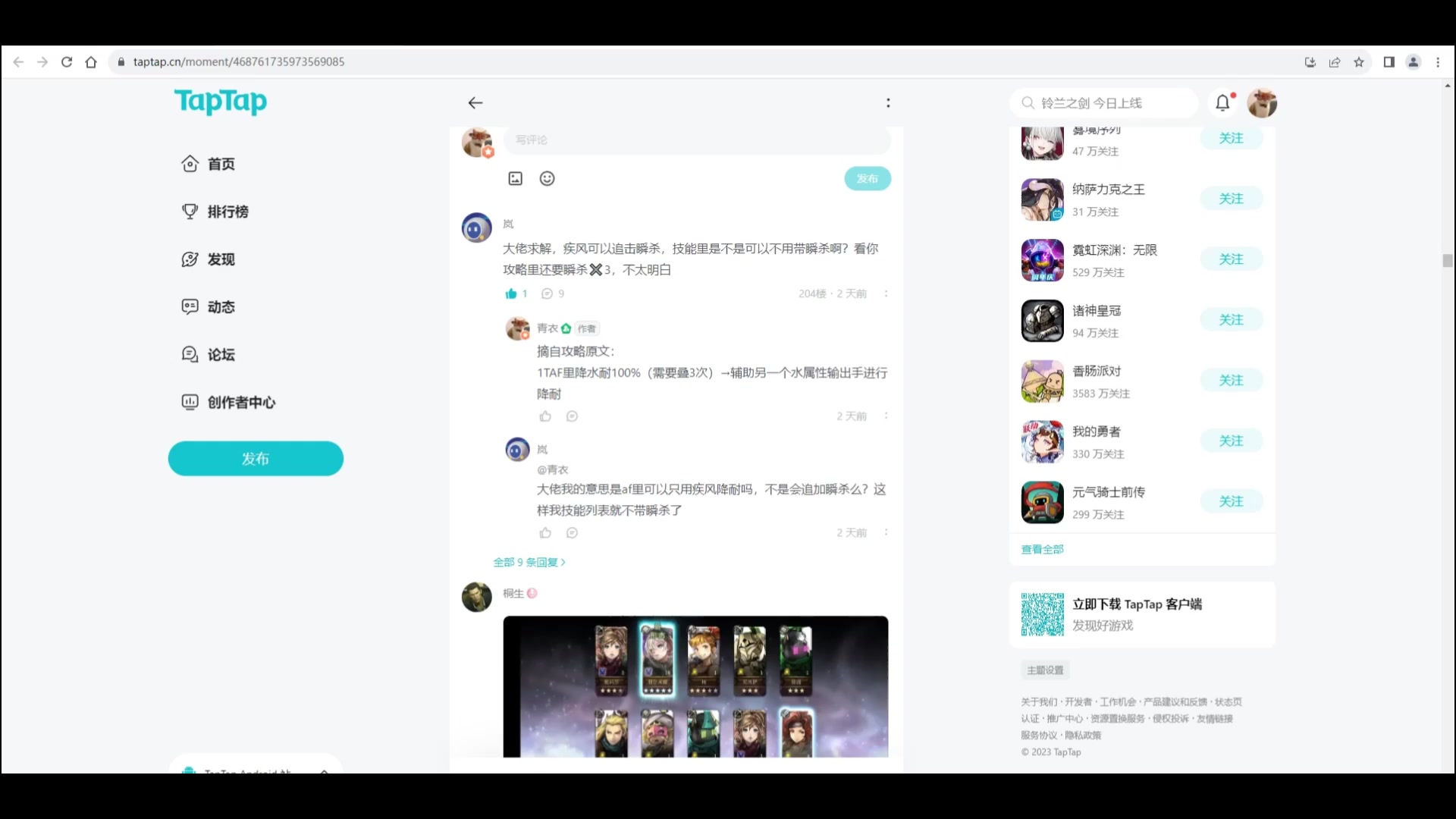
Task: Open the notification bell
Action: 1223,102
